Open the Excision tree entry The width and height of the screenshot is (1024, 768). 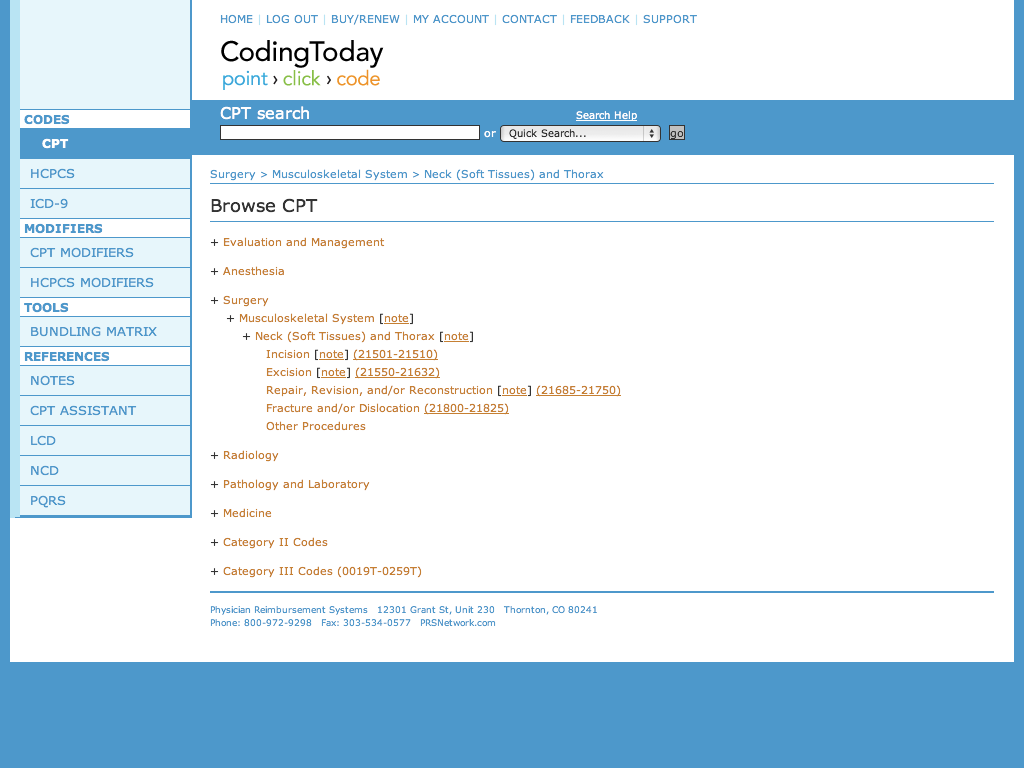click(289, 372)
